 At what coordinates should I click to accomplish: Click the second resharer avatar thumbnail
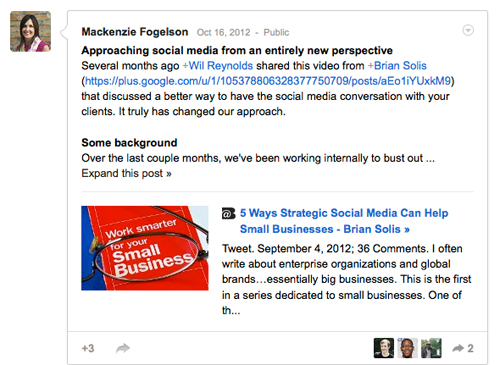[x=407, y=348]
